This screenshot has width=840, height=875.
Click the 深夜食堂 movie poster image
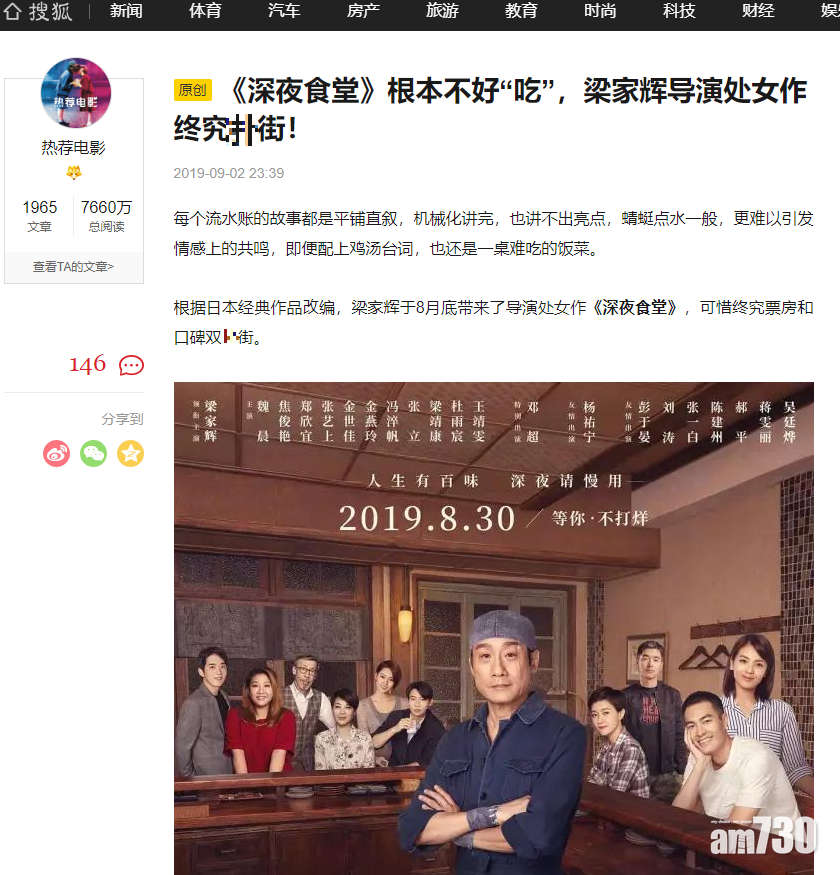point(494,628)
